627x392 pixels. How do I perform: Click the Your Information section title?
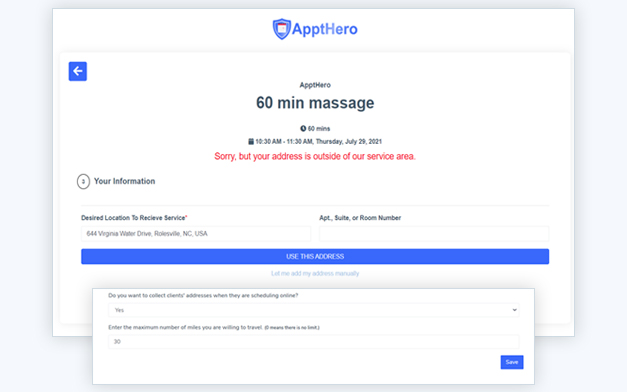(124, 181)
